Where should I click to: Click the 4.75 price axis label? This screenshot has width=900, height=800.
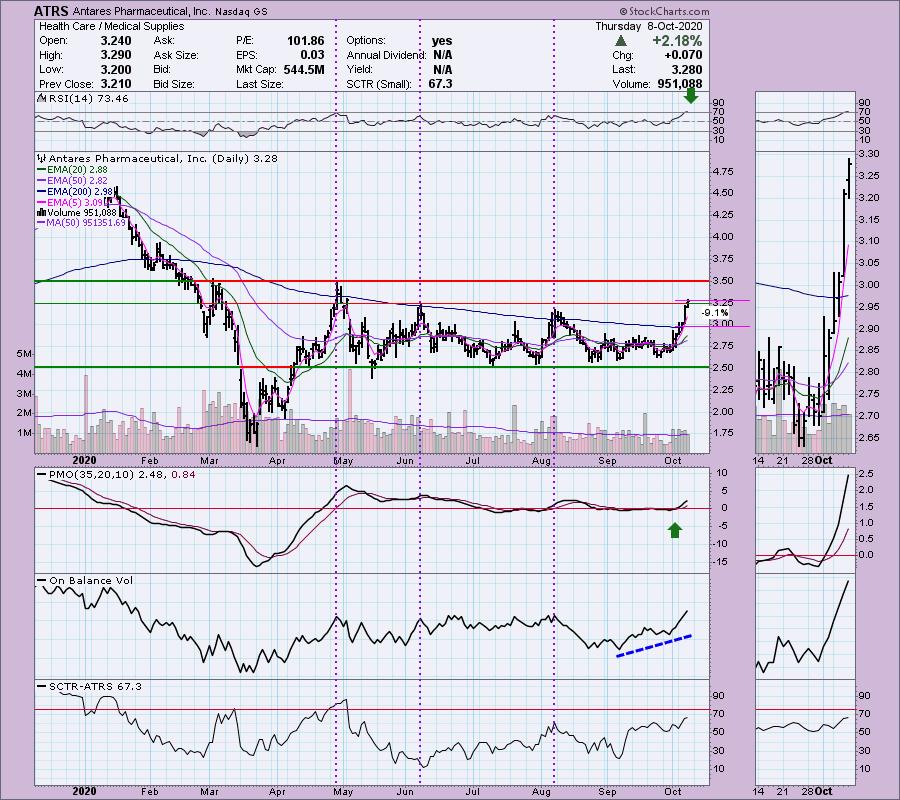click(x=724, y=172)
